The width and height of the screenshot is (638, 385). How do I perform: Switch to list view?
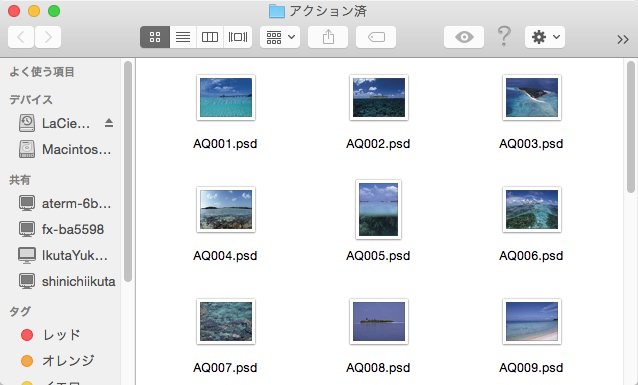[x=183, y=37]
